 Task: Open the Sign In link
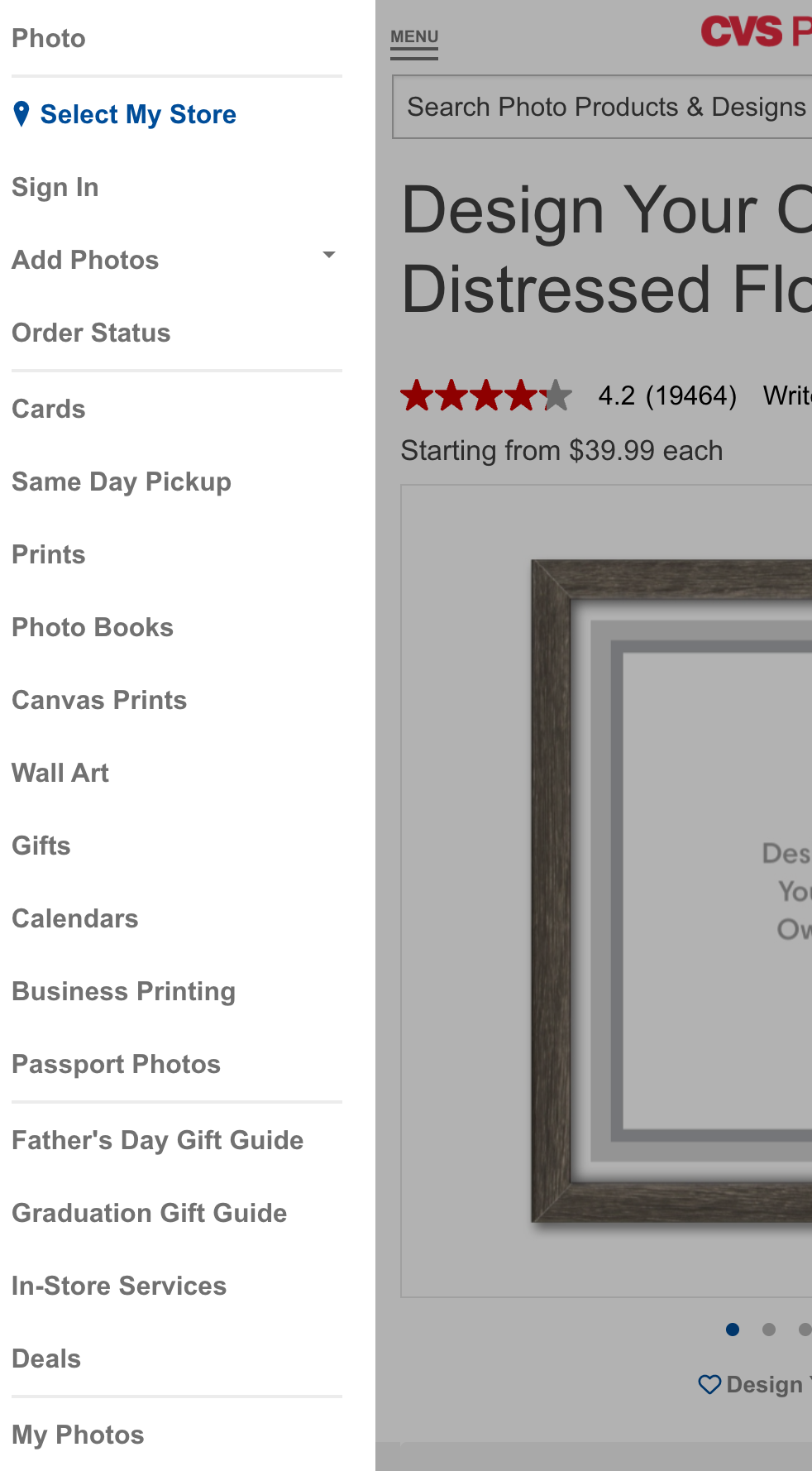[x=55, y=187]
